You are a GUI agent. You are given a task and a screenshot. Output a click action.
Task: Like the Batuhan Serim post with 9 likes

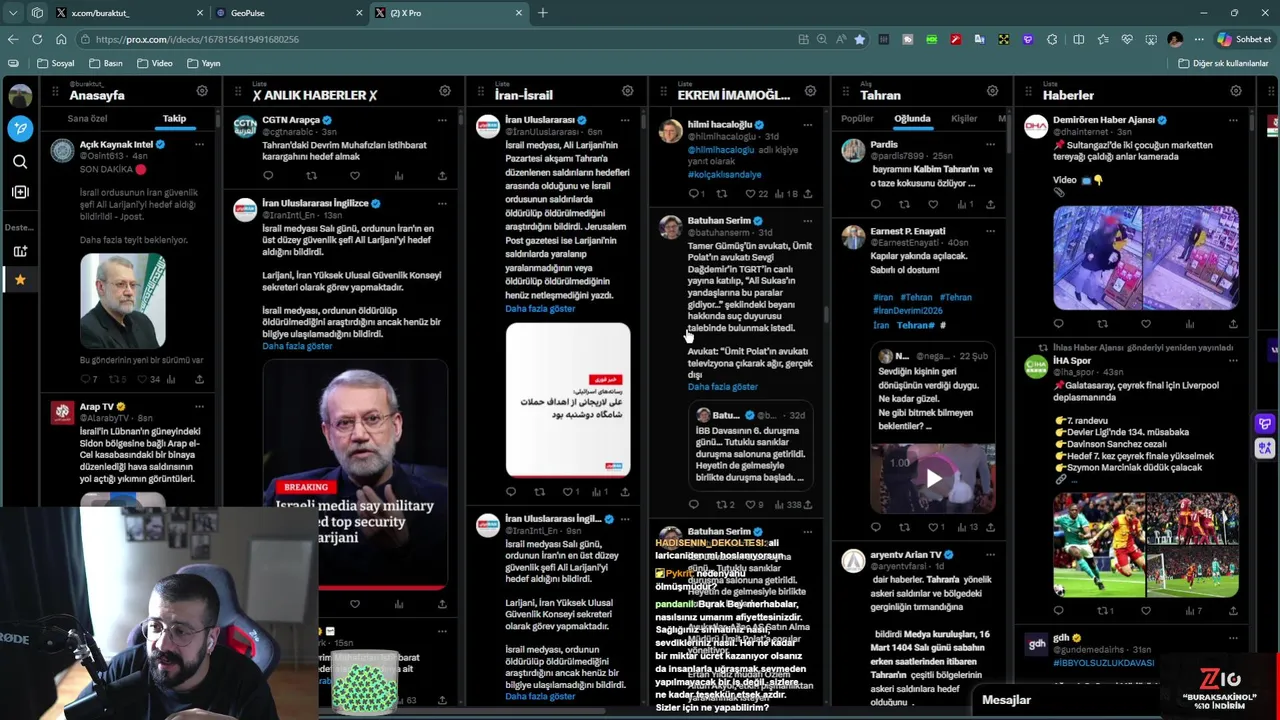click(753, 505)
